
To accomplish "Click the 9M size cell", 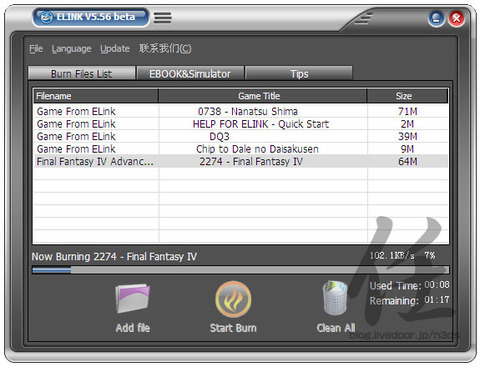I will coord(407,149).
